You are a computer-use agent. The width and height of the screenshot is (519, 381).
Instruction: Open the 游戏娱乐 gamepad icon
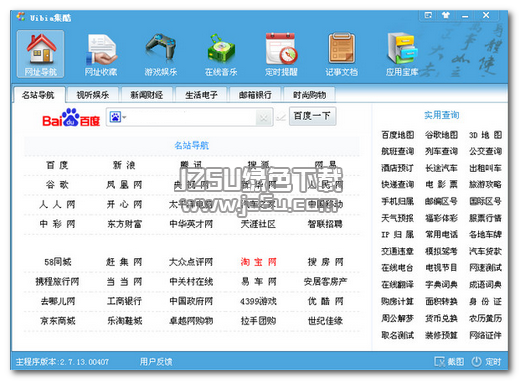161,54
